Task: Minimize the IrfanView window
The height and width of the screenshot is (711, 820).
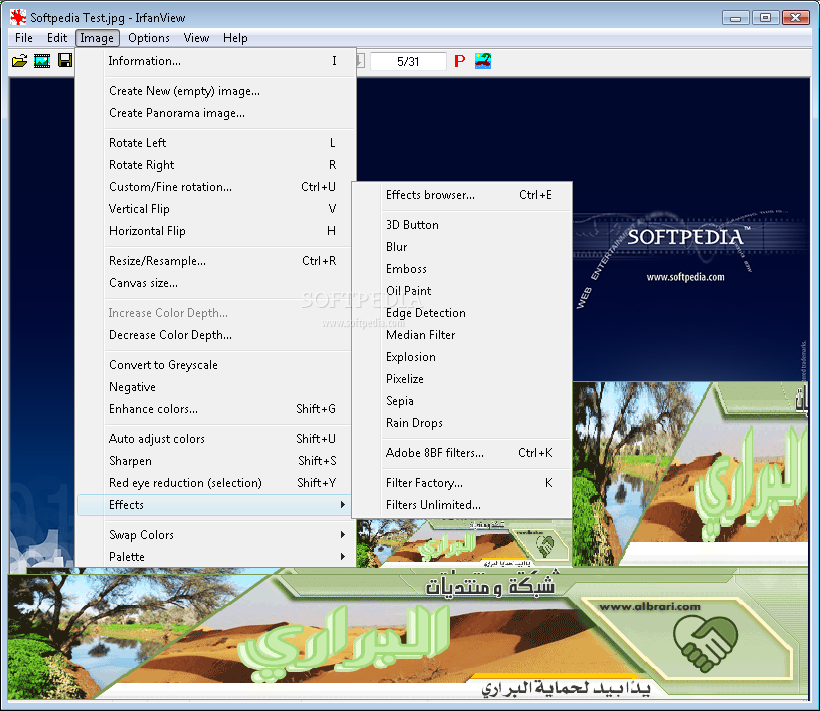Action: (735, 18)
